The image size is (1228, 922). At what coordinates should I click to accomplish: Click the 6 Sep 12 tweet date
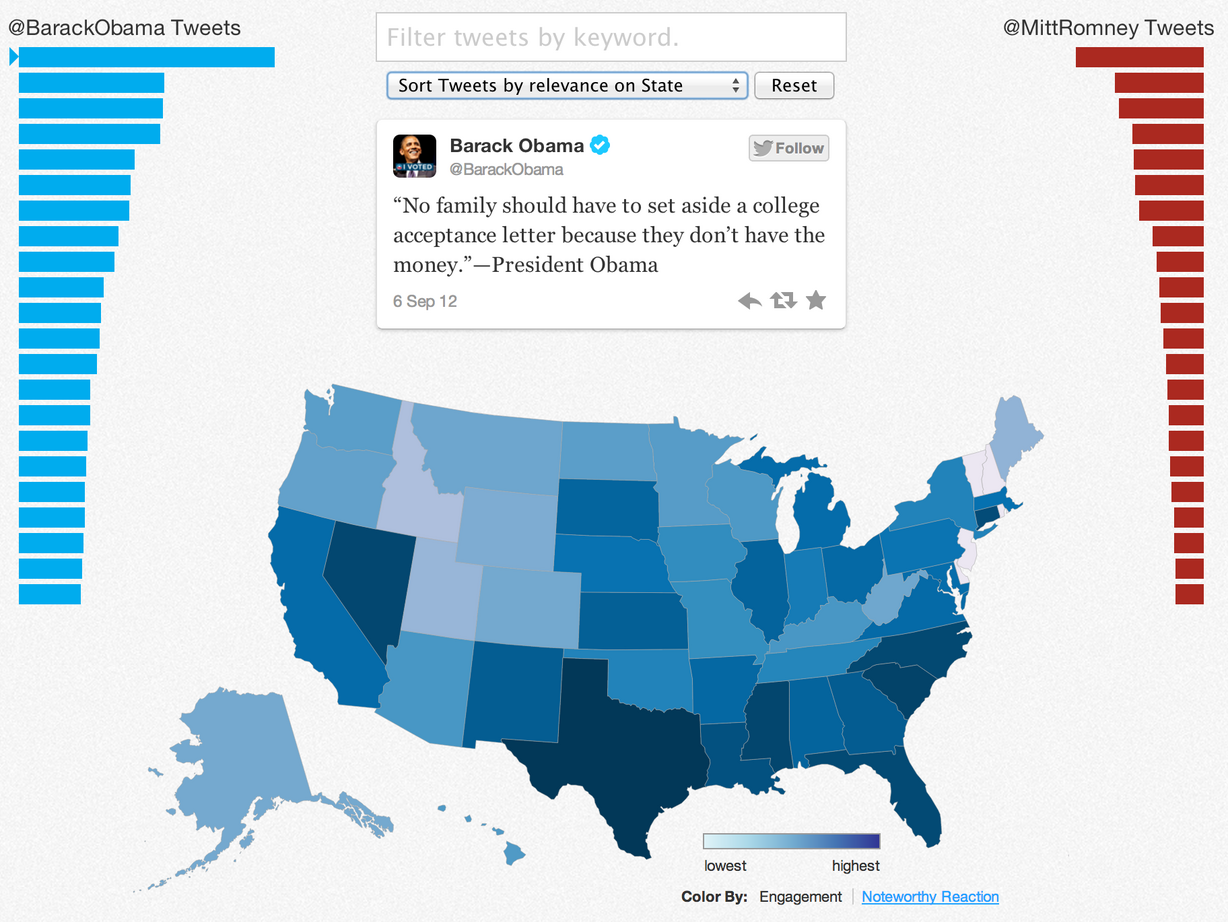[x=425, y=301]
